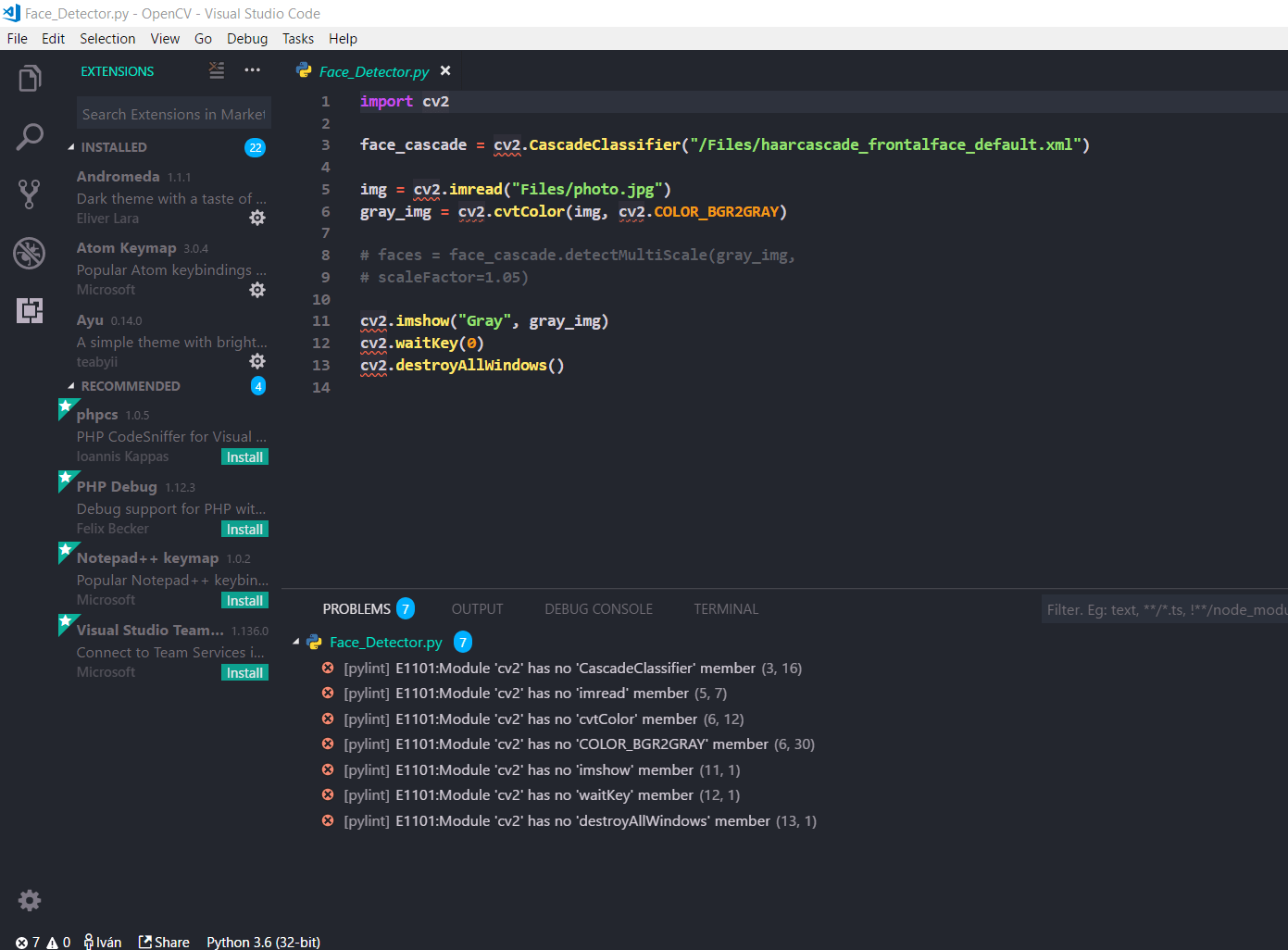Open the Edit menu

tap(53, 38)
